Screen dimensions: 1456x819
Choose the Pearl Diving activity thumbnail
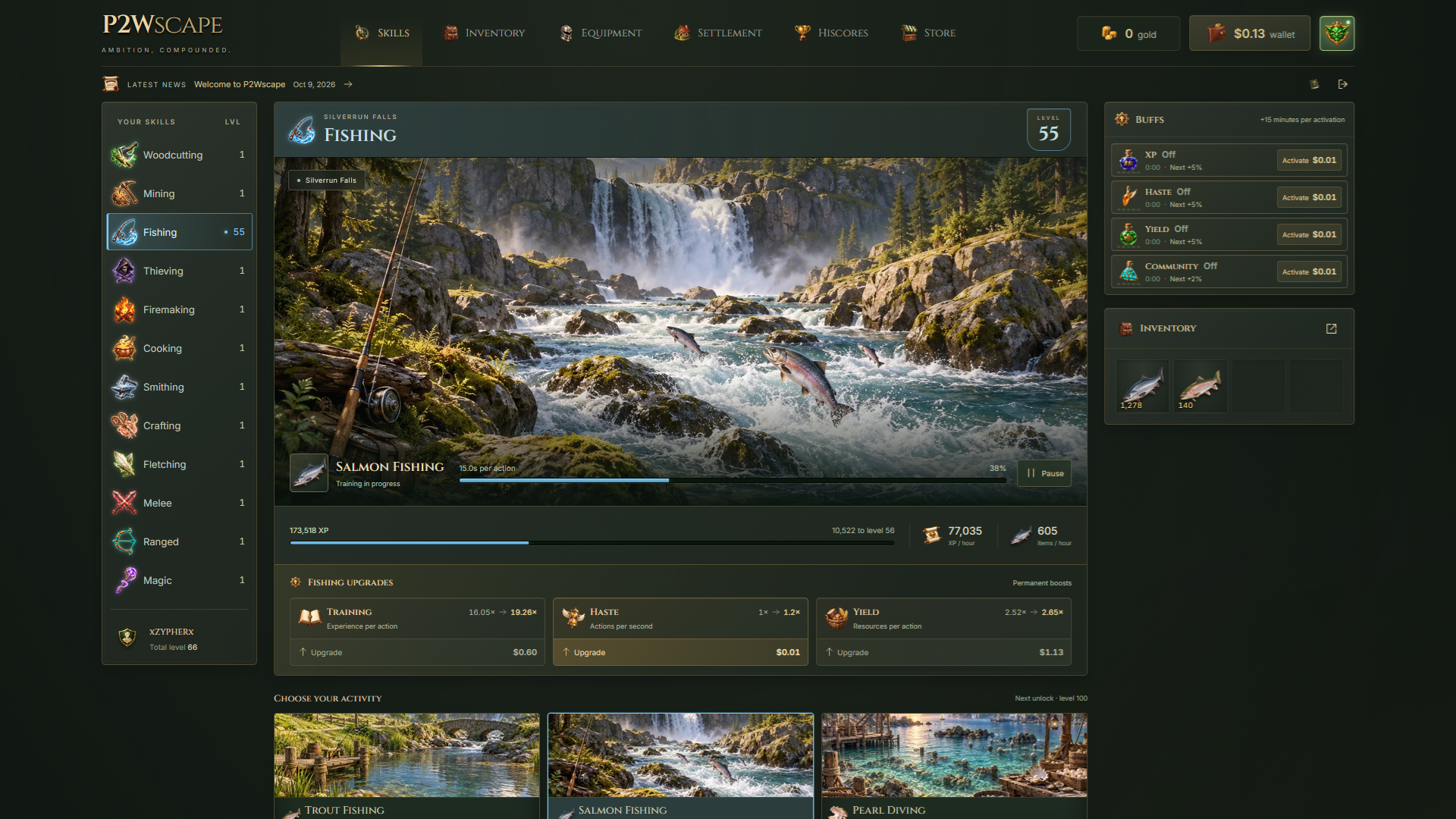coord(954,755)
